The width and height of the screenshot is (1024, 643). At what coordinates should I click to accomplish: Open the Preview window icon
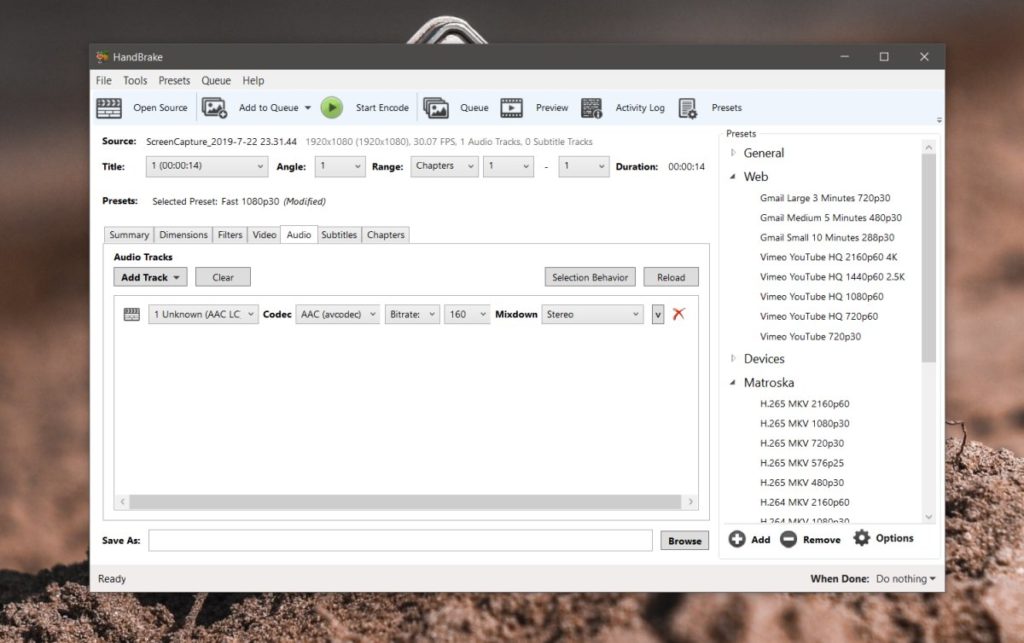tap(513, 107)
